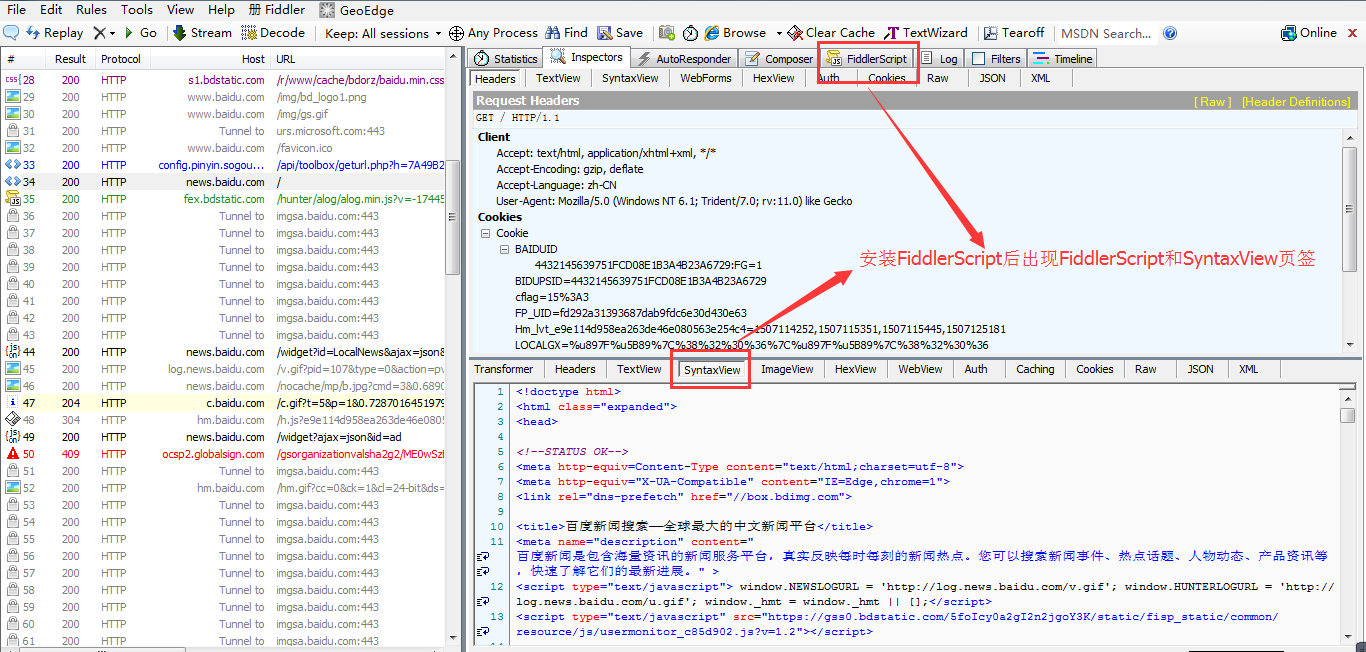This screenshot has height=652, width=1366.
Task: Select request SyntaxView inspector tab
Action: tap(630, 78)
